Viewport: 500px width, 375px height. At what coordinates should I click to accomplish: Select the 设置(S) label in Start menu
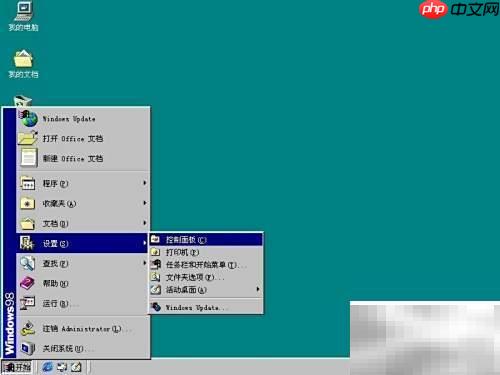point(55,243)
